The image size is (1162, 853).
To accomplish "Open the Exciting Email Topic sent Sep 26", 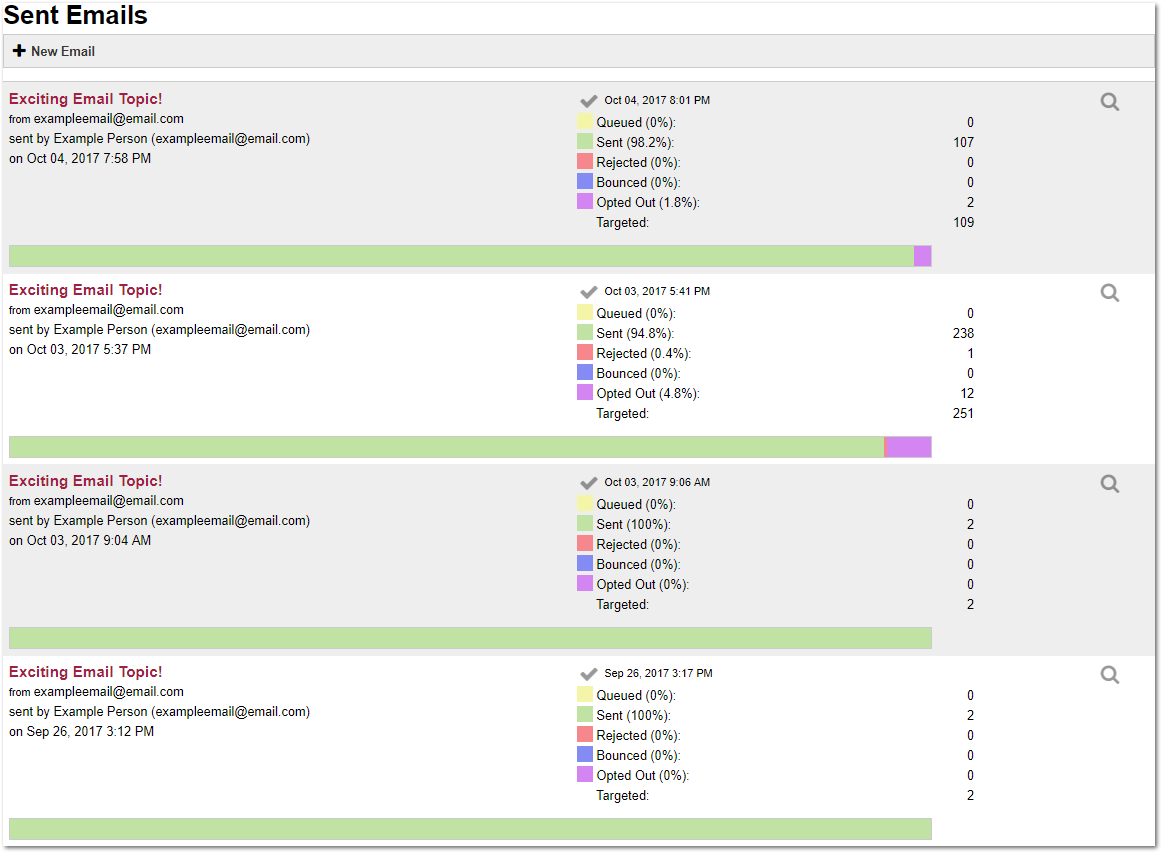I will click(x=85, y=672).
